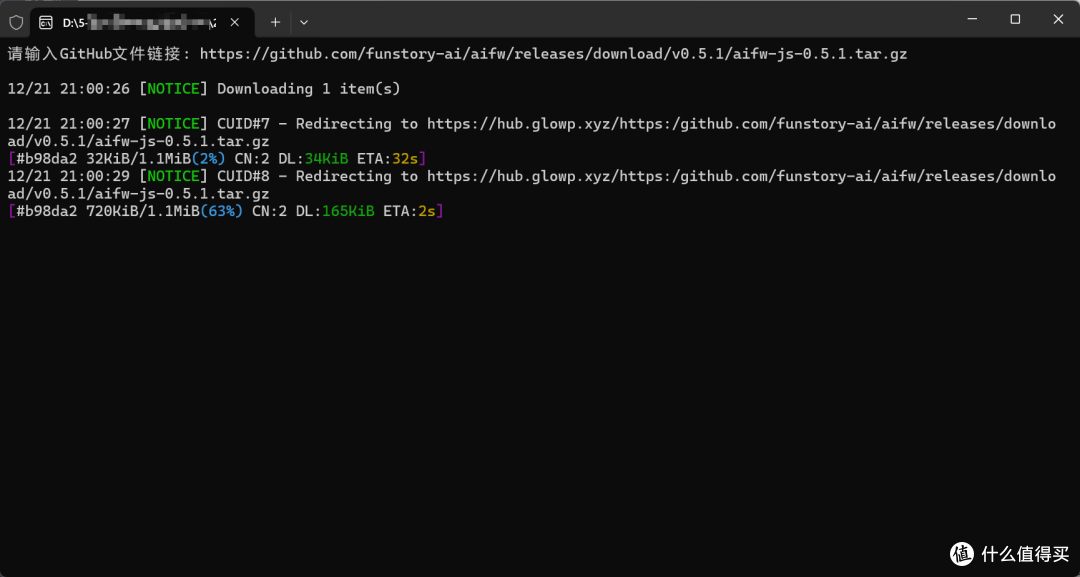Image resolution: width=1080 pixels, height=577 pixels.
Task: Click the 请输入GitHub文件链接 prompt text
Action: click(100, 54)
